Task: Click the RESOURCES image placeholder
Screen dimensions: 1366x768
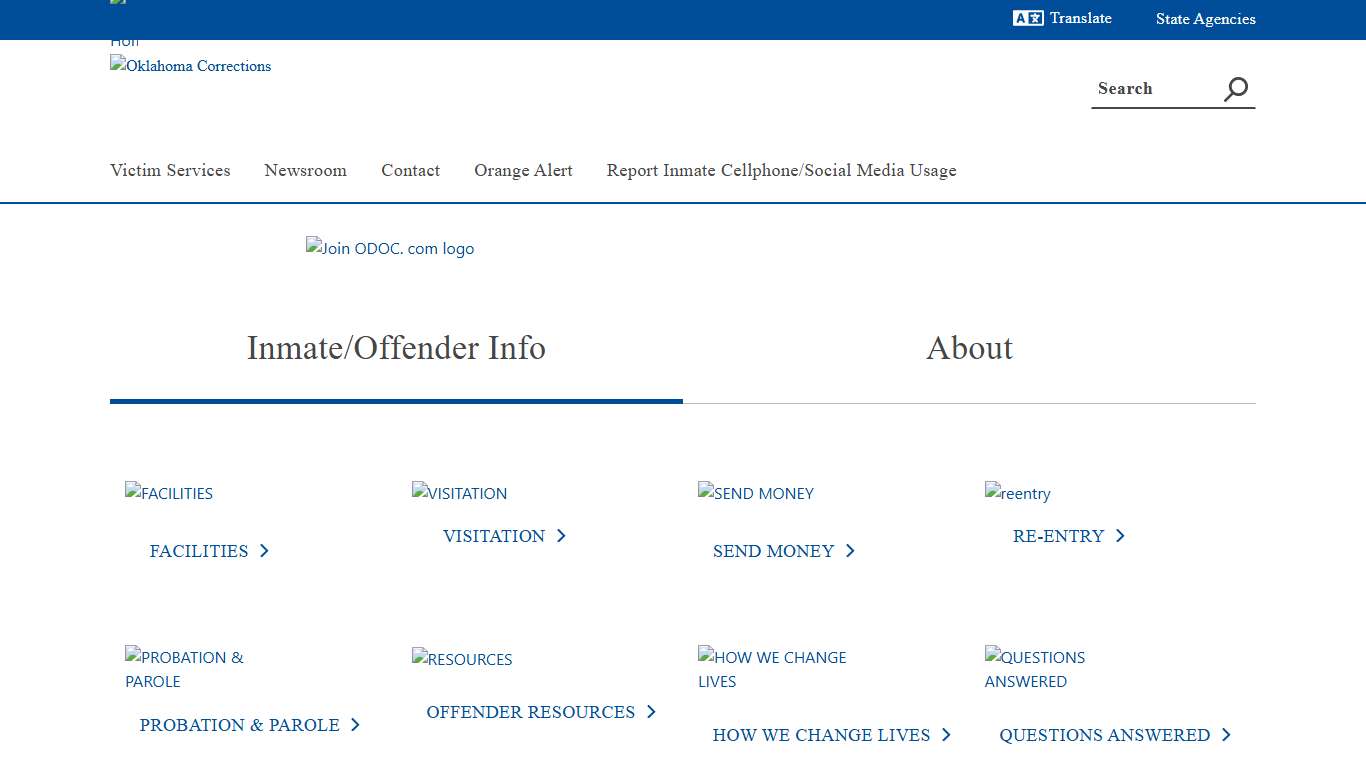Action: point(462,659)
